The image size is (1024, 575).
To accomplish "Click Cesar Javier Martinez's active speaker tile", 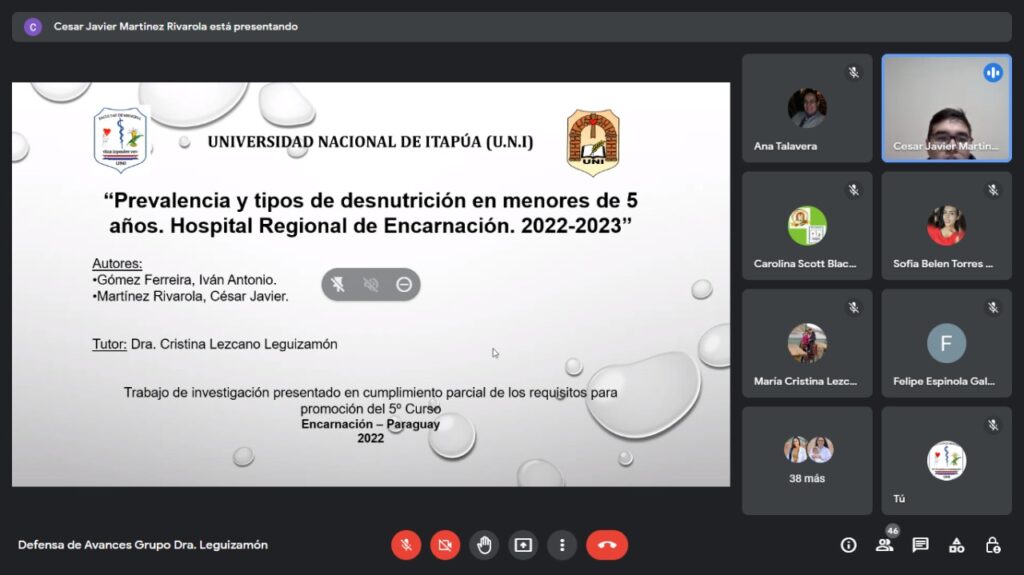I will (x=946, y=108).
